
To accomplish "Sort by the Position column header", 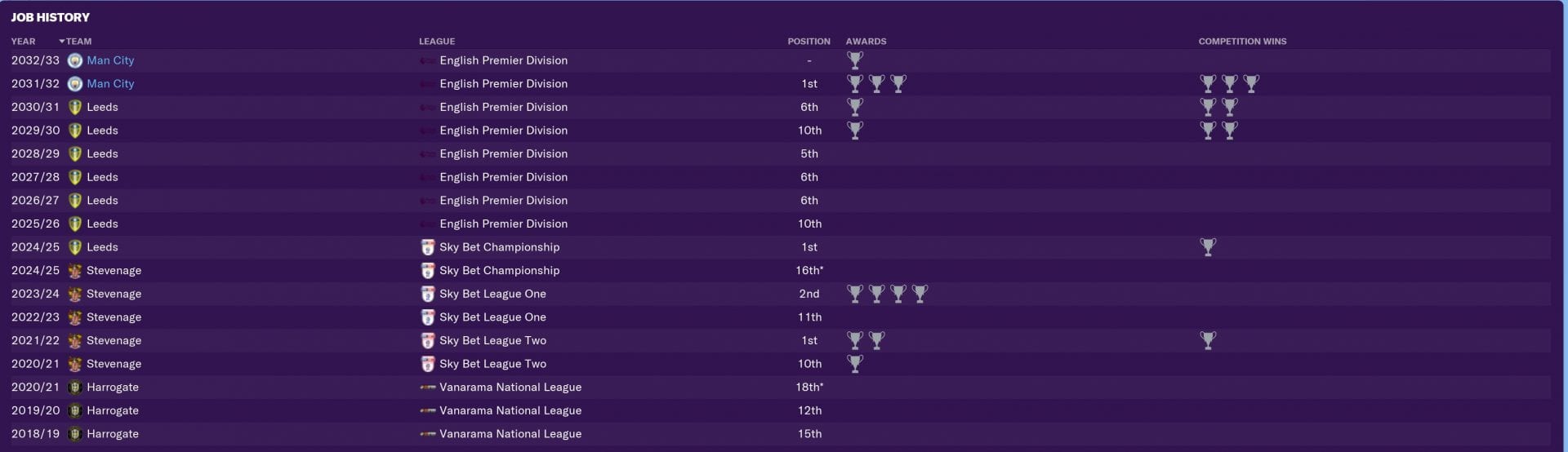I will [x=808, y=42].
